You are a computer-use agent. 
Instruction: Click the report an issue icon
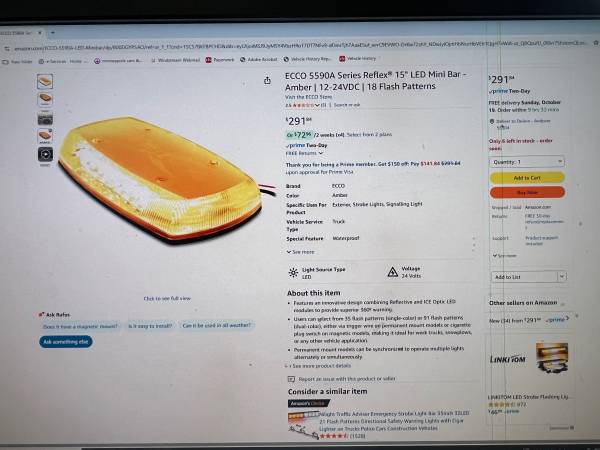coord(291,379)
